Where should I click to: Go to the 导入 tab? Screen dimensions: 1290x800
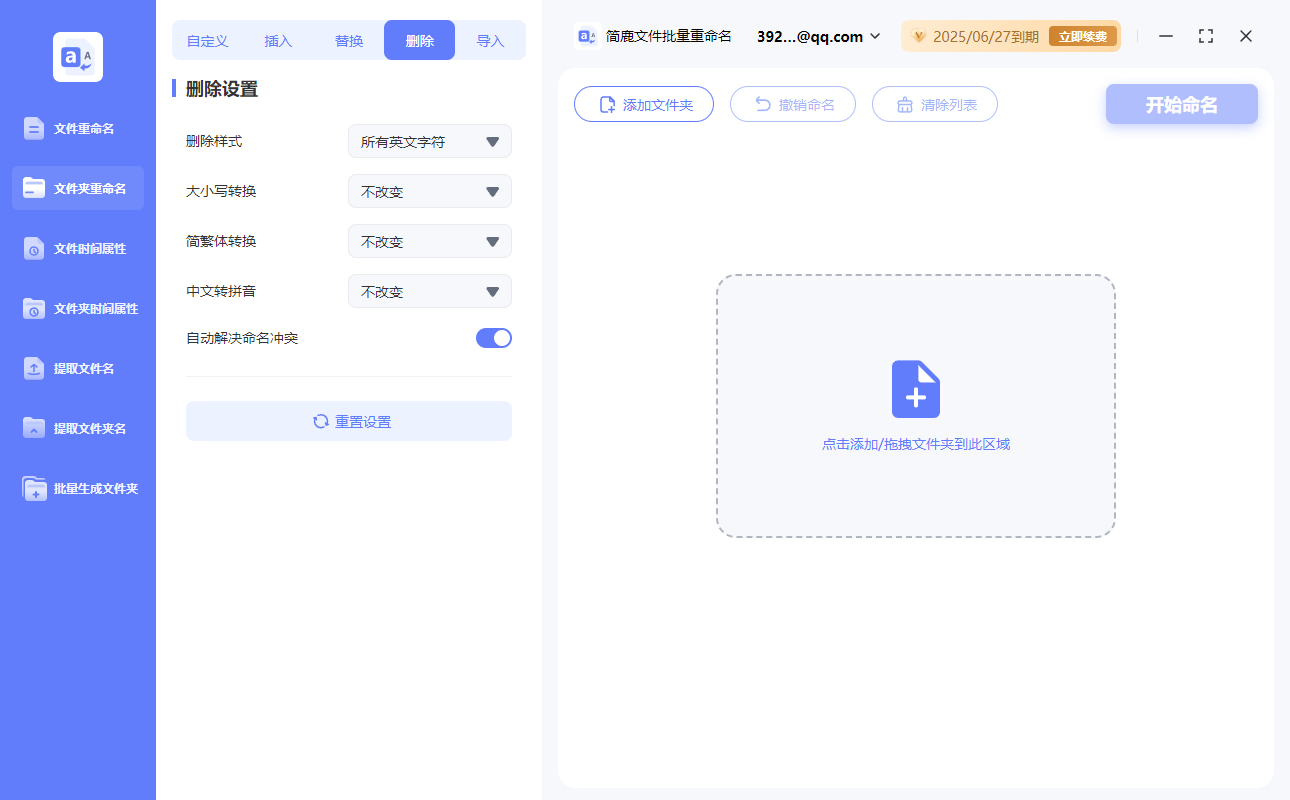click(490, 41)
